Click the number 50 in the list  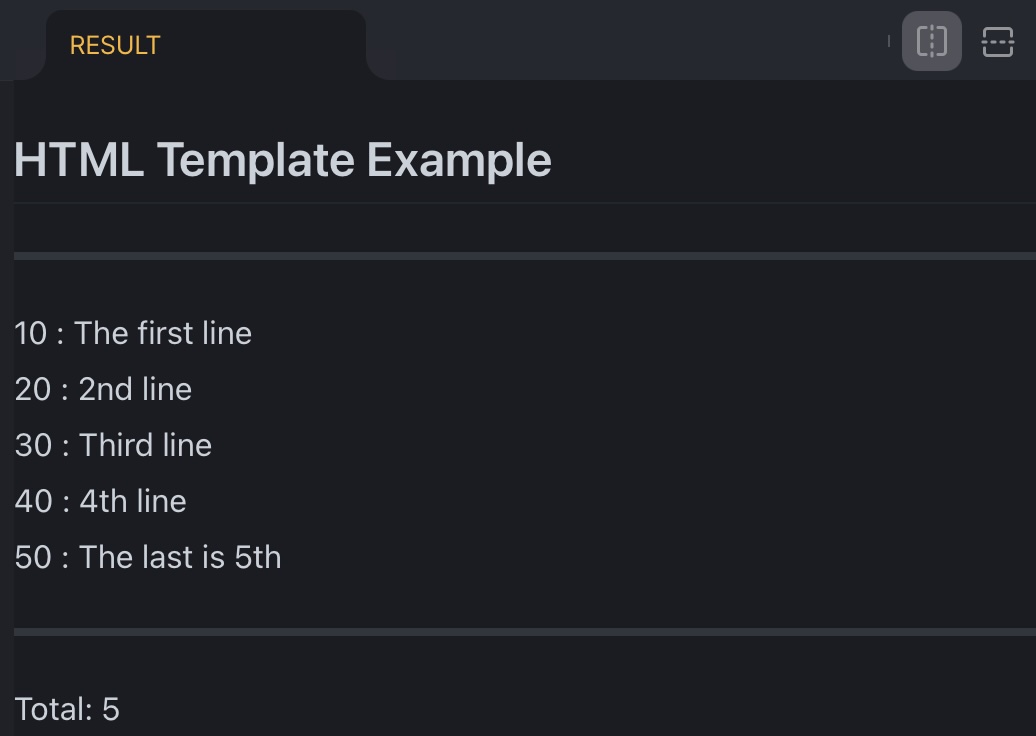32,557
